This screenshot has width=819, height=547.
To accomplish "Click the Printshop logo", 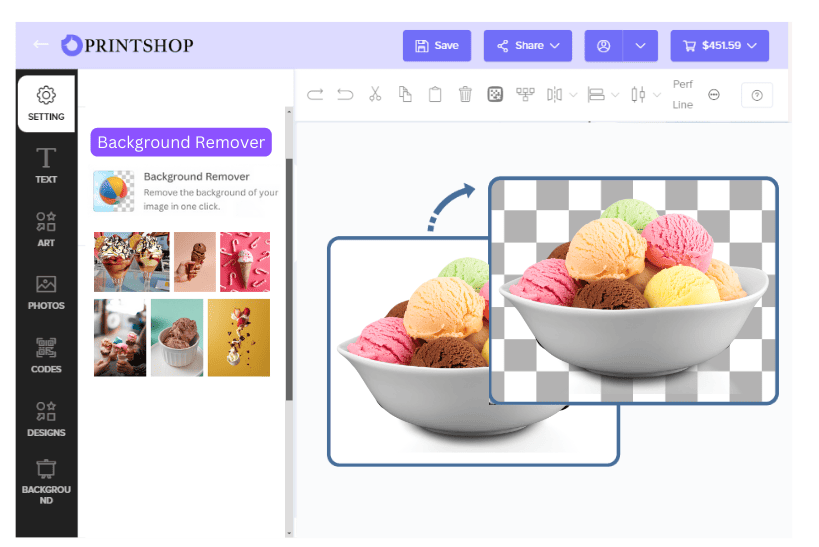I will [127, 45].
